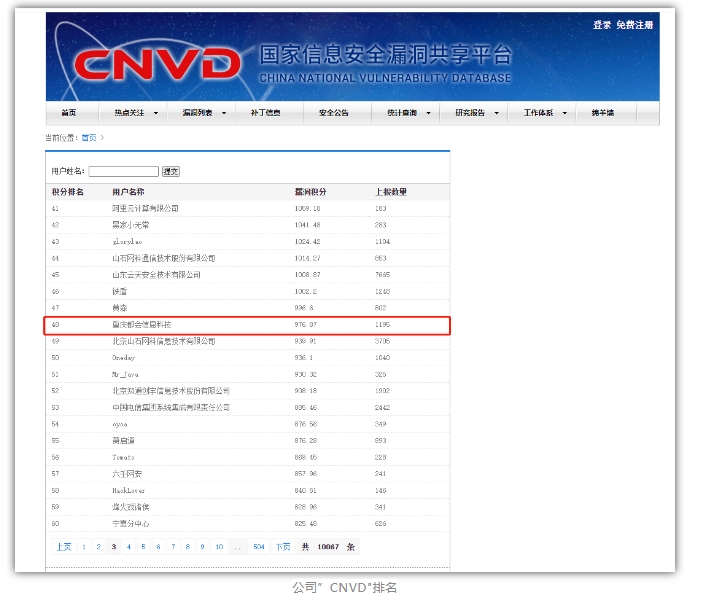Viewport: 711px width, 600px height.
Task: Click the 提交 submit button
Action: click(x=171, y=171)
